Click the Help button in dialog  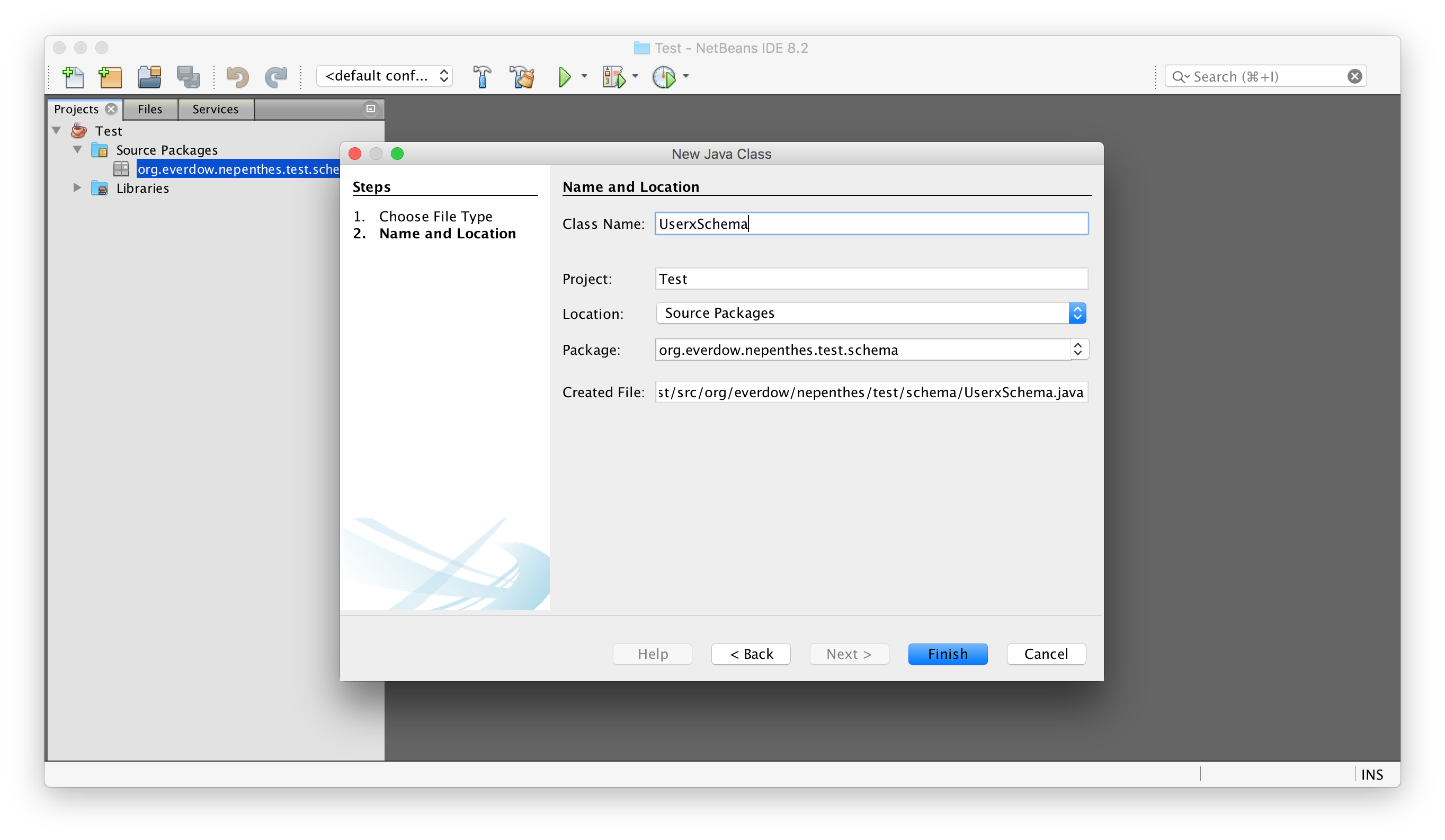pyautogui.click(x=653, y=654)
